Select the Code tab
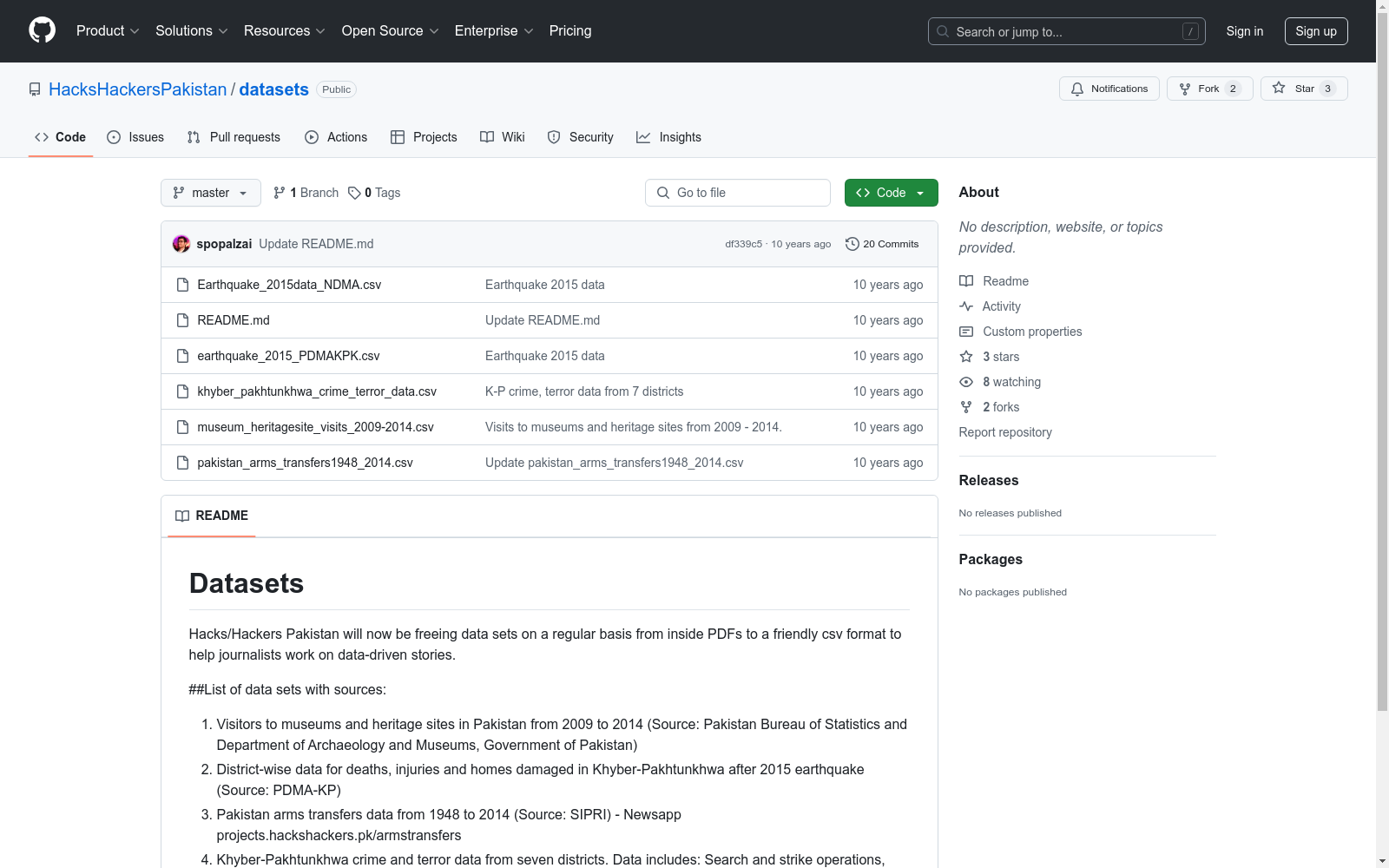The image size is (1389, 868). coord(61,137)
